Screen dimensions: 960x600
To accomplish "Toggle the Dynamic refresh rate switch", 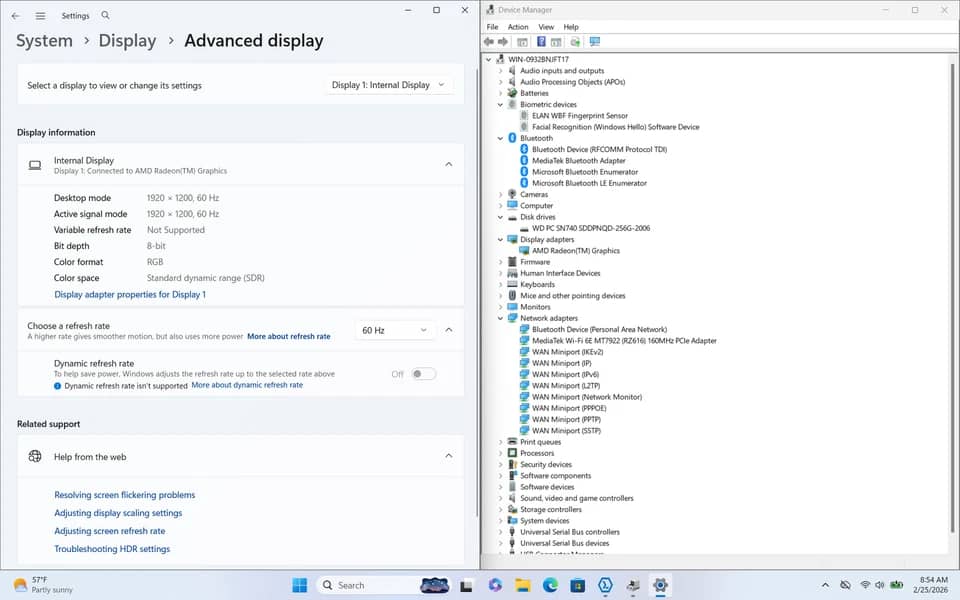I will (423, 373).
